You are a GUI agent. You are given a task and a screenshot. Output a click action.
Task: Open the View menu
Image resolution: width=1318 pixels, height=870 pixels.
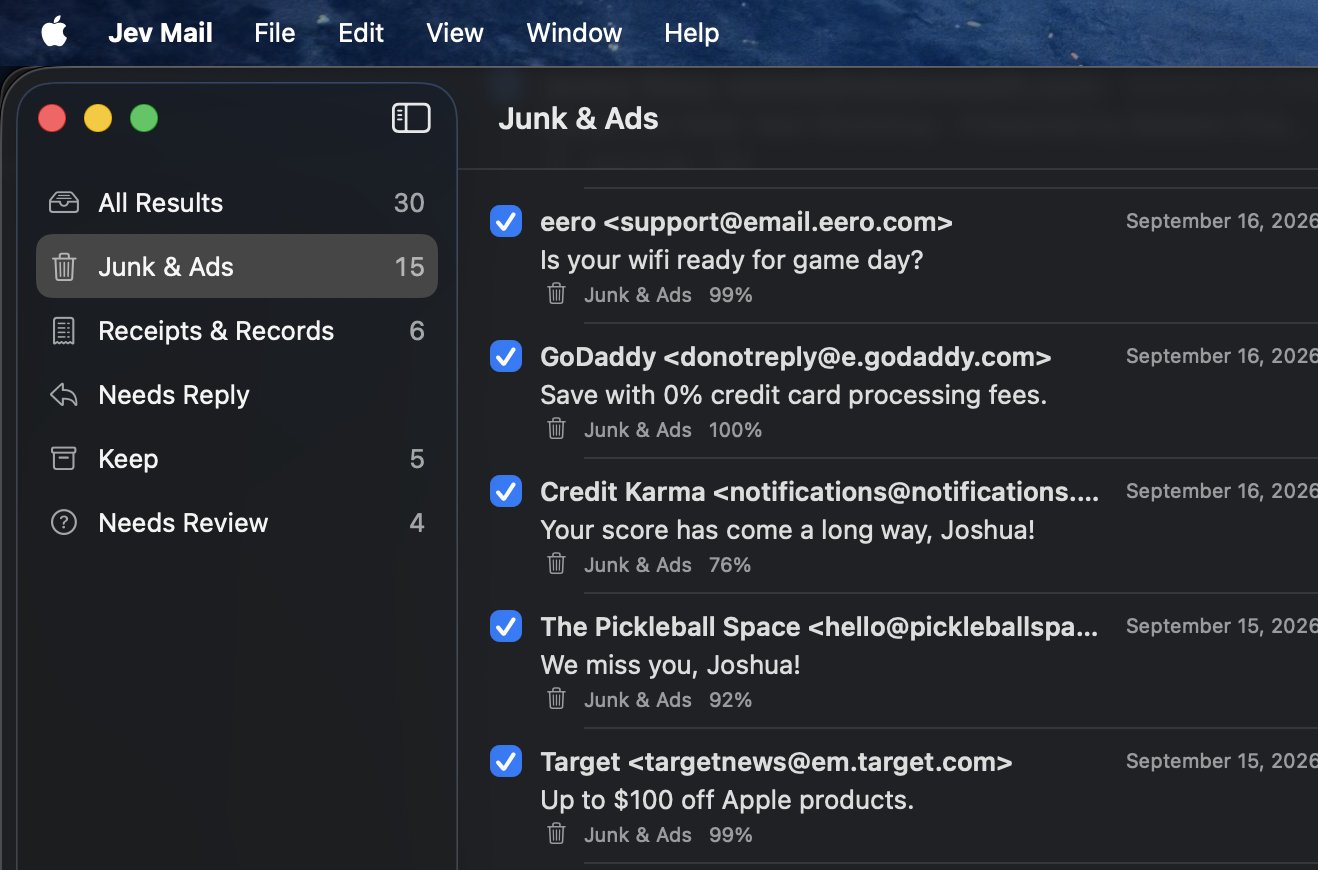pyautogui.click(x=455, y=33)
